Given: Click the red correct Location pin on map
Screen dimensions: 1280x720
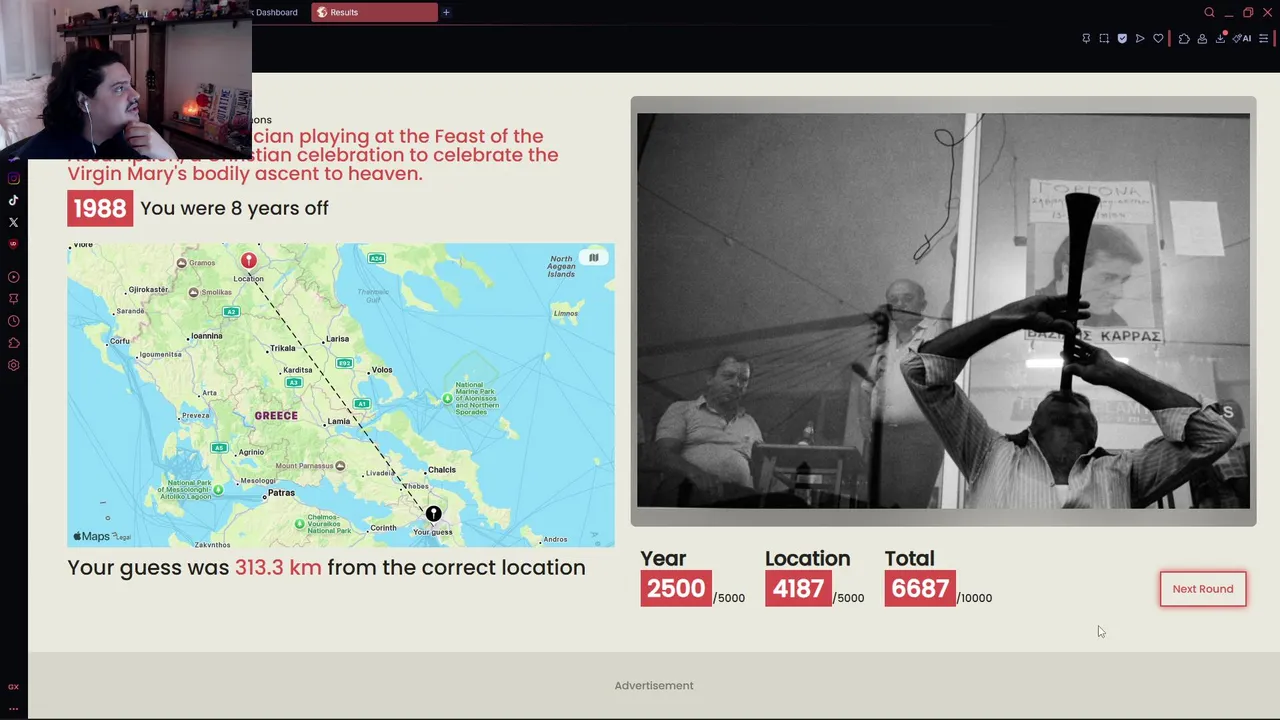Looking at the screenshot, I should pos(248,261).
